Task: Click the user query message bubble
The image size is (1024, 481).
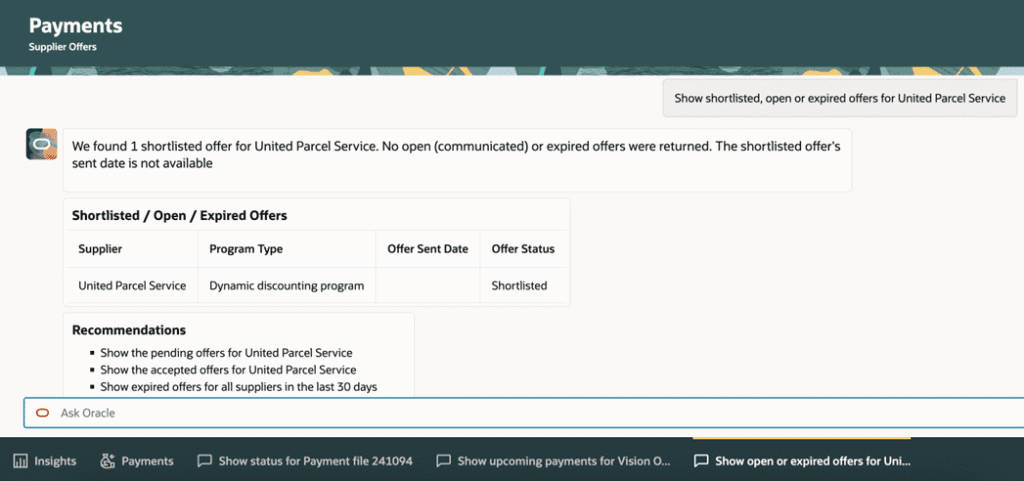Action: [839, 98]
